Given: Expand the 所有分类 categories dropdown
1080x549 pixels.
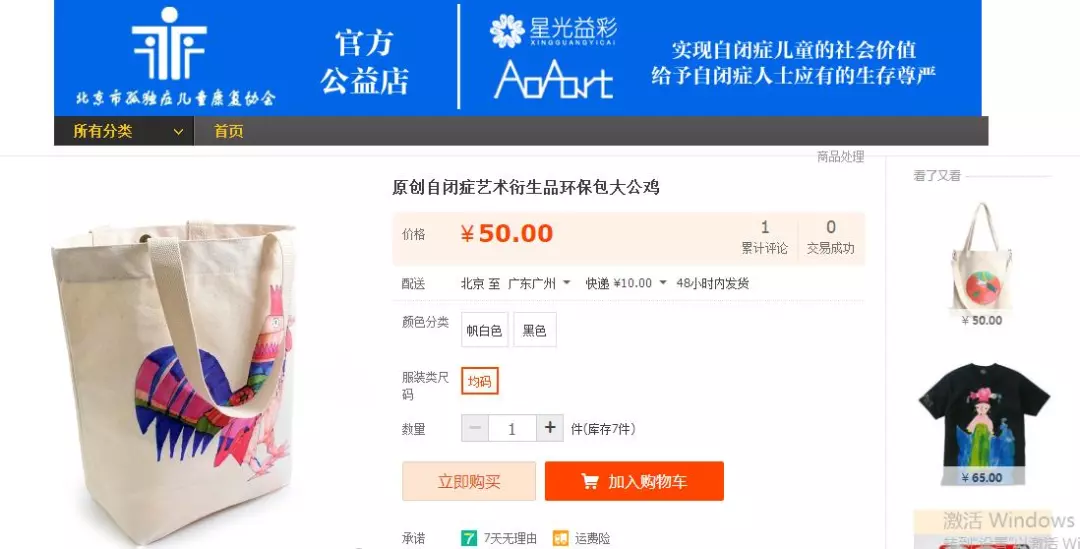Looking at the screenshot, I should [124, 131].
